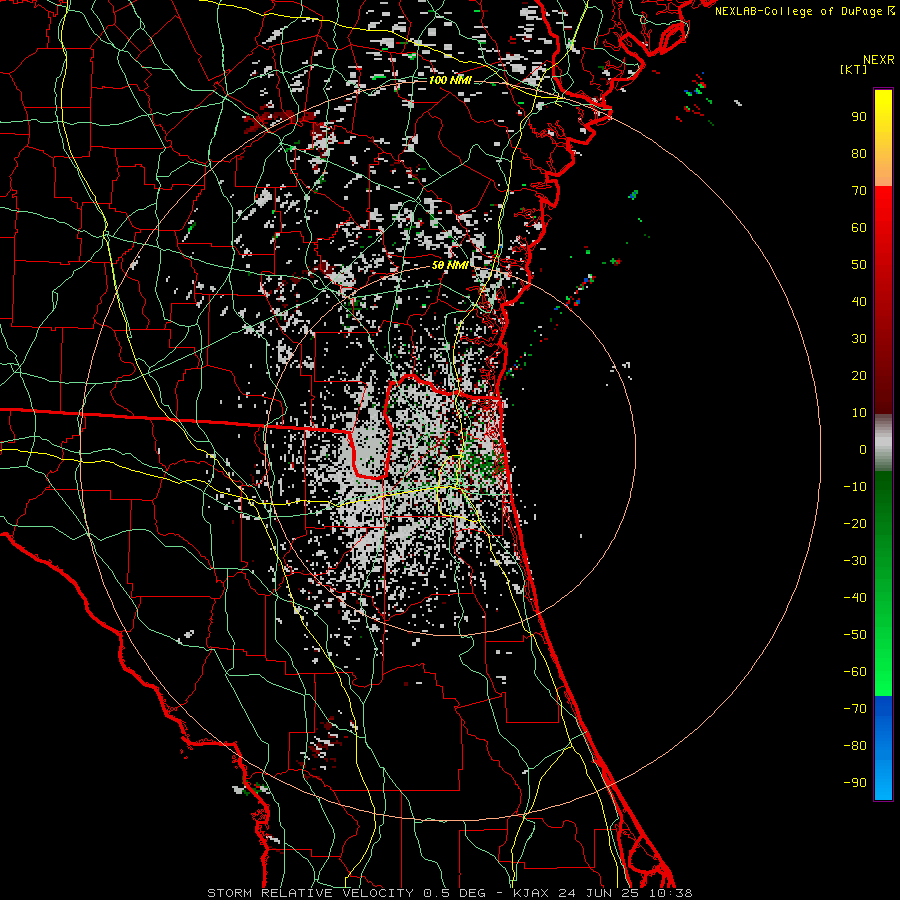Select the 100 NMI range ring label
The width and height of the screenshot is (900, 900).
pyautogui.click(x=450, y=80)
